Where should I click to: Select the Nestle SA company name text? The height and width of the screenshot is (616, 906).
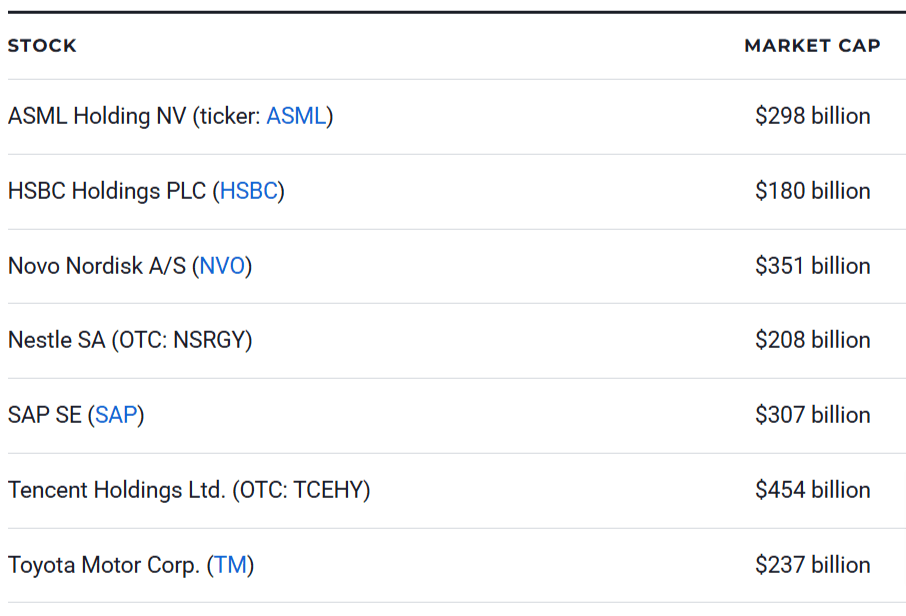click(56, 340)
